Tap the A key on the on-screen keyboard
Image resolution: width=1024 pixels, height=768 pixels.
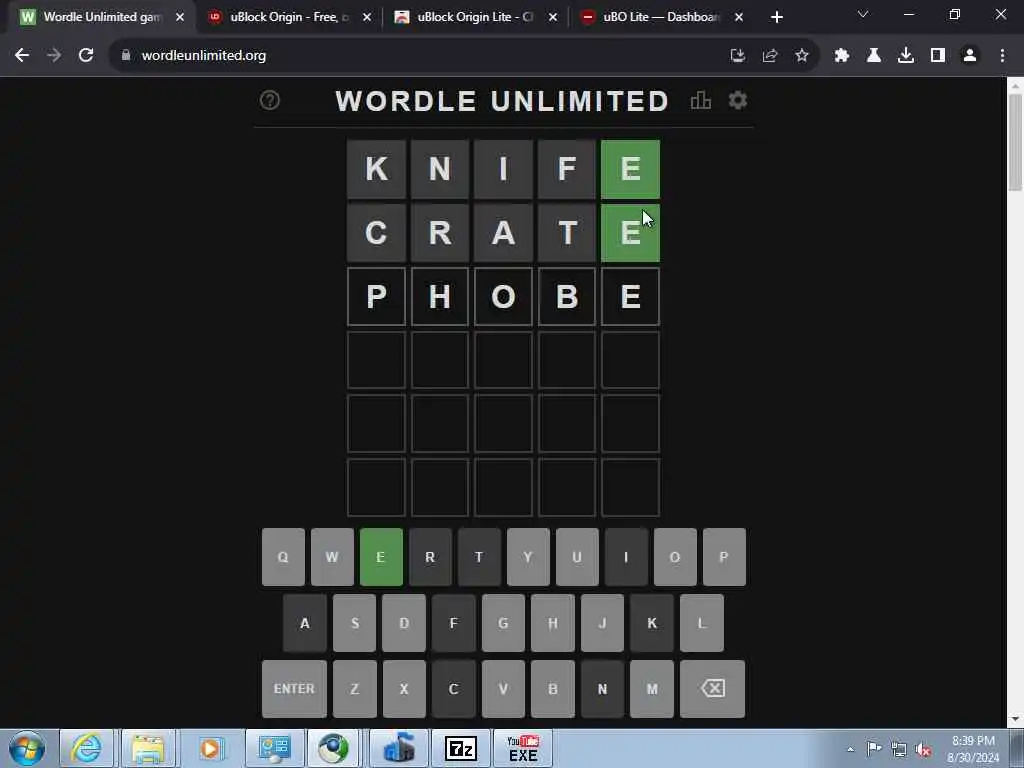305,623
